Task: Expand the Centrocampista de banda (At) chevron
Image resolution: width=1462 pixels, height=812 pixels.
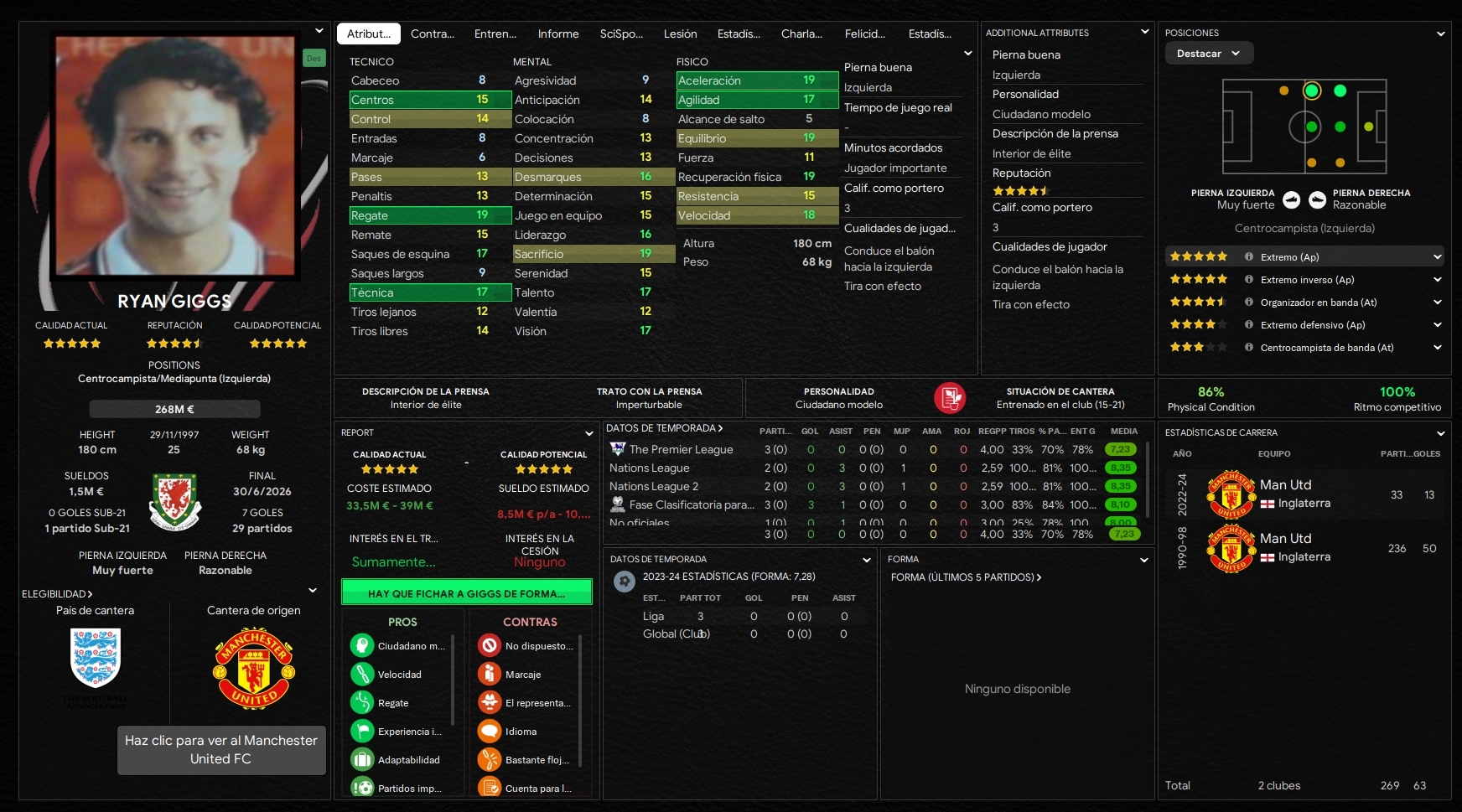Action: [1438, 348]
